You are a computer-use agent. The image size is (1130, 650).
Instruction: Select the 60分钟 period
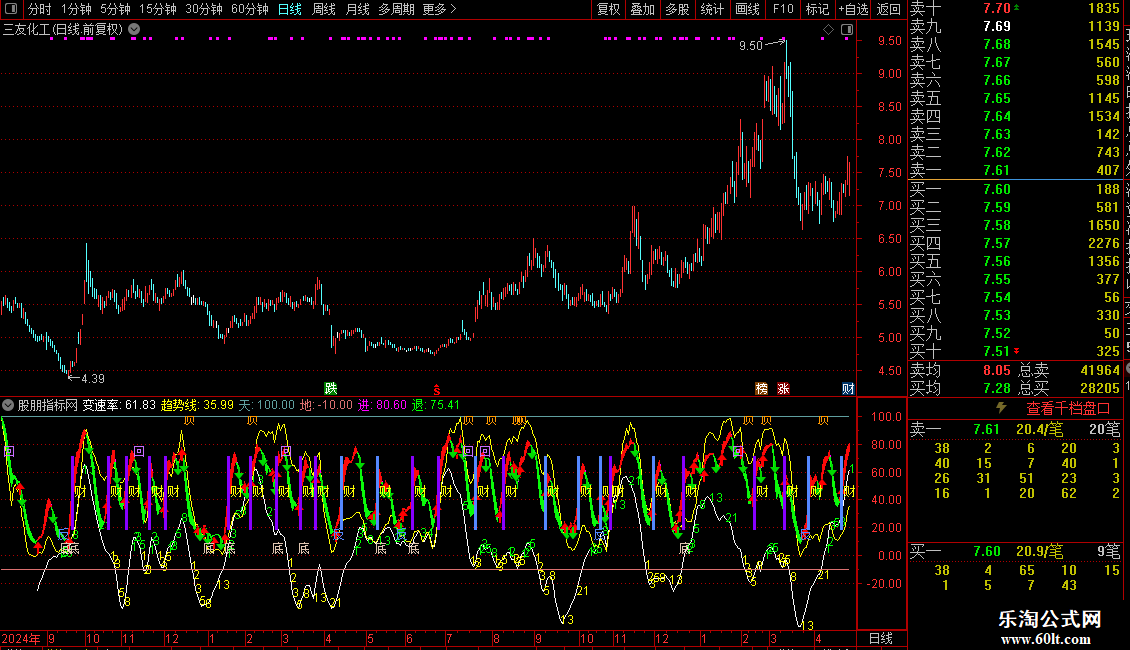pos(249,9)
